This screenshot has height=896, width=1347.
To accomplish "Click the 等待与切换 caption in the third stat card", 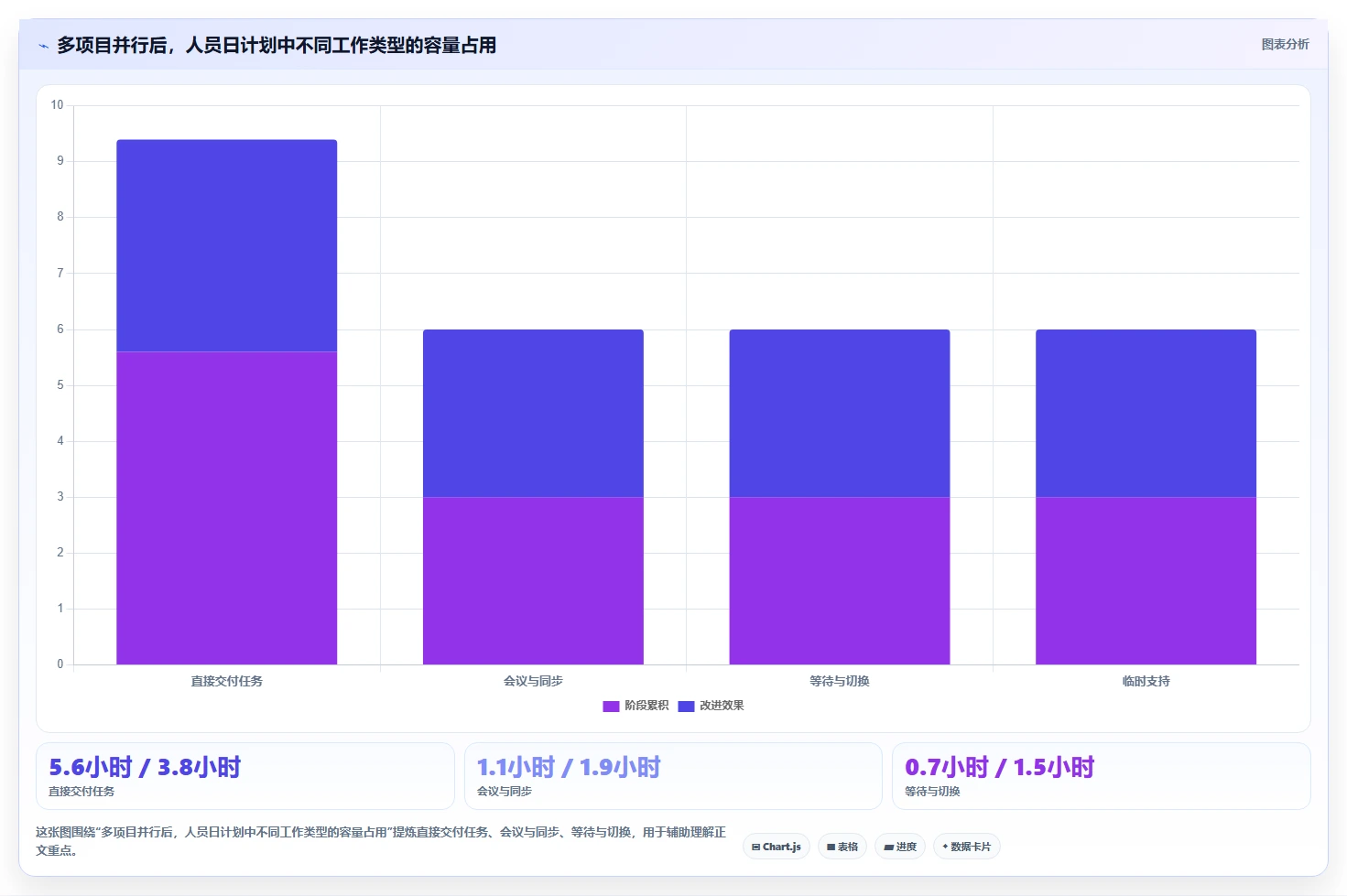I will (x=932, y=792).
